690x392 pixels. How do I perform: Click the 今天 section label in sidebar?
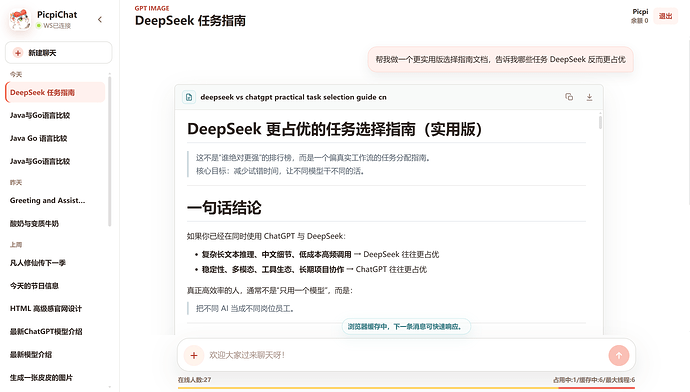click(16, 74)
